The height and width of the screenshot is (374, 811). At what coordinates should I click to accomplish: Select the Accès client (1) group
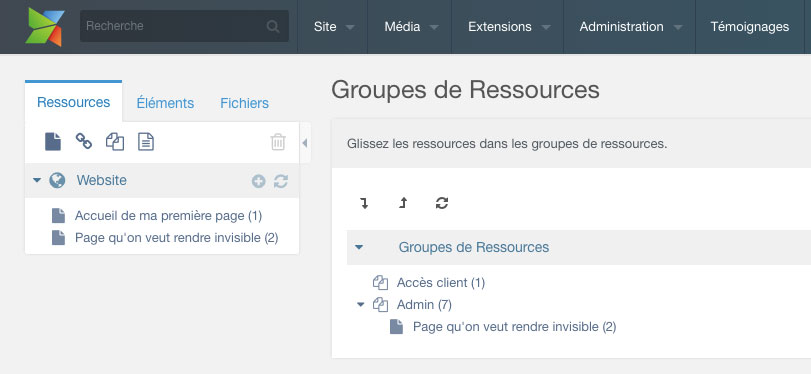point(441,283)
